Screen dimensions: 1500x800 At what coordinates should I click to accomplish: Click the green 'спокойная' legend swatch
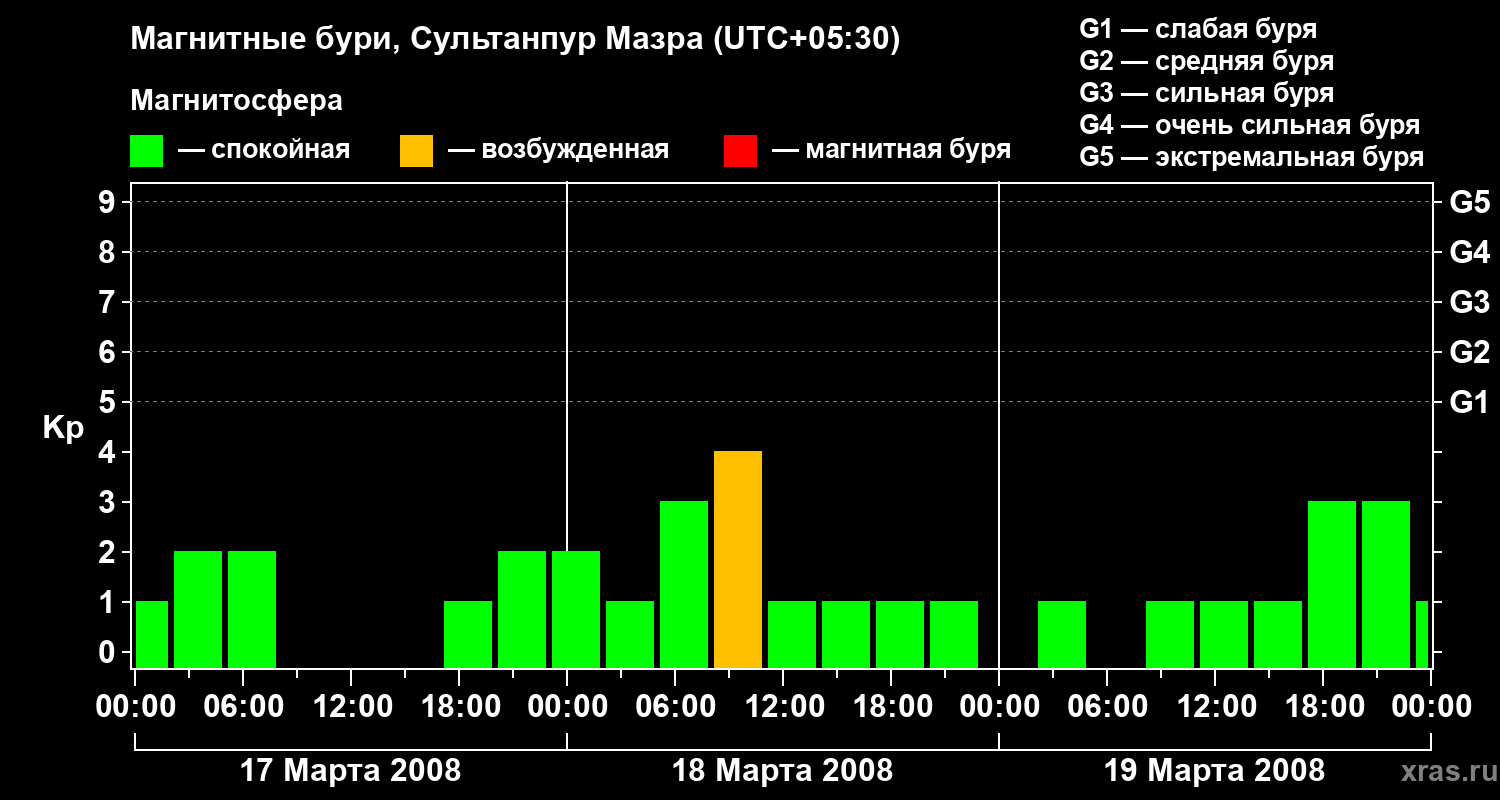tap(147, 151)
